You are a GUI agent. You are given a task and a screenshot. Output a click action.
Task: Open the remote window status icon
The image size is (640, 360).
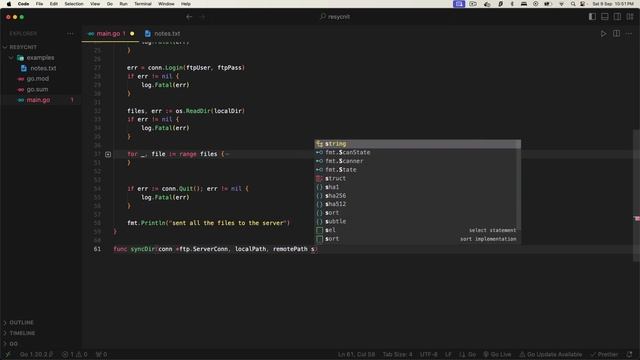[x=7, y=354]
